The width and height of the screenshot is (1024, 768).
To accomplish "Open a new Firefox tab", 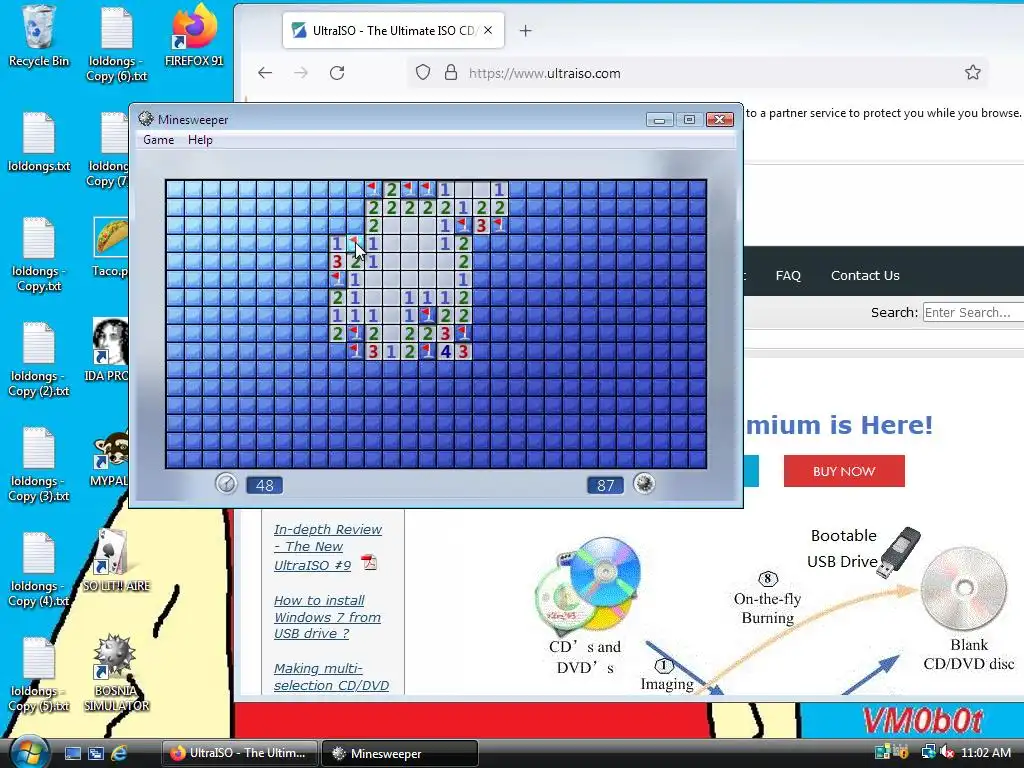I will [x=526, y=31].
